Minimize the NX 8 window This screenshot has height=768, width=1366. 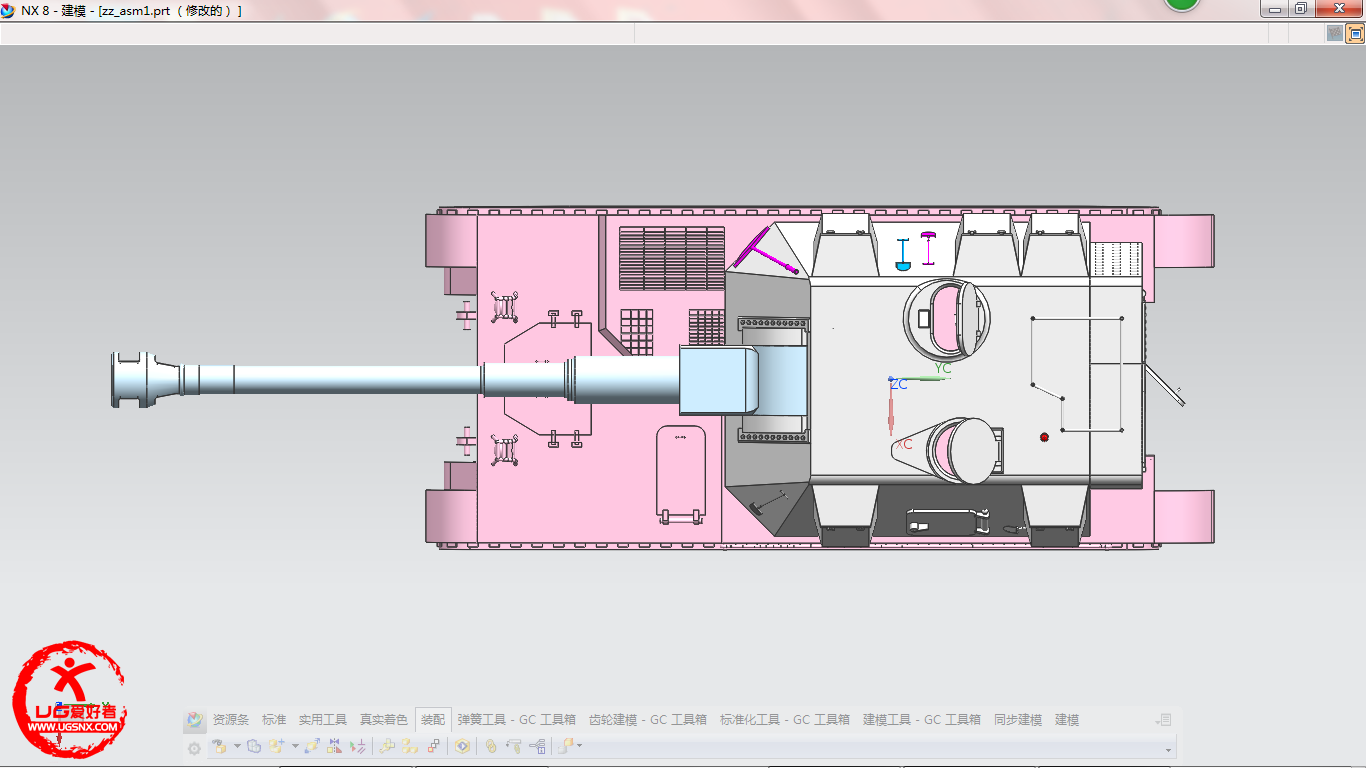coord(1274,8)
